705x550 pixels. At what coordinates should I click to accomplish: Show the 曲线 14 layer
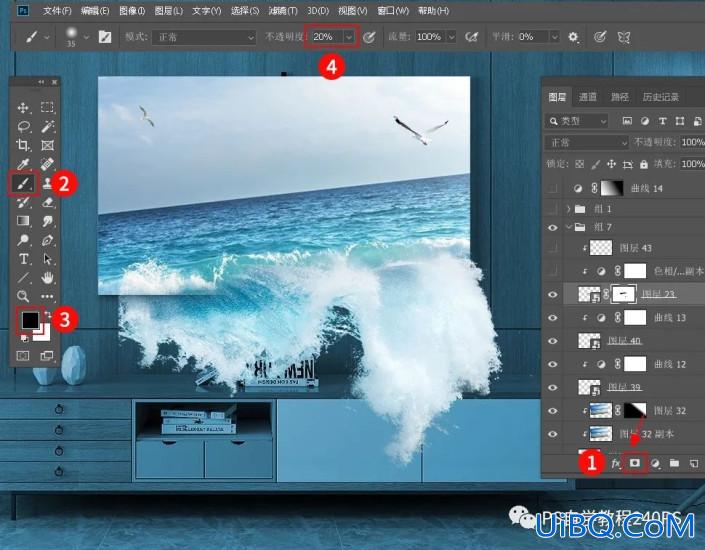pyautogui.click(x=553, y=188)
